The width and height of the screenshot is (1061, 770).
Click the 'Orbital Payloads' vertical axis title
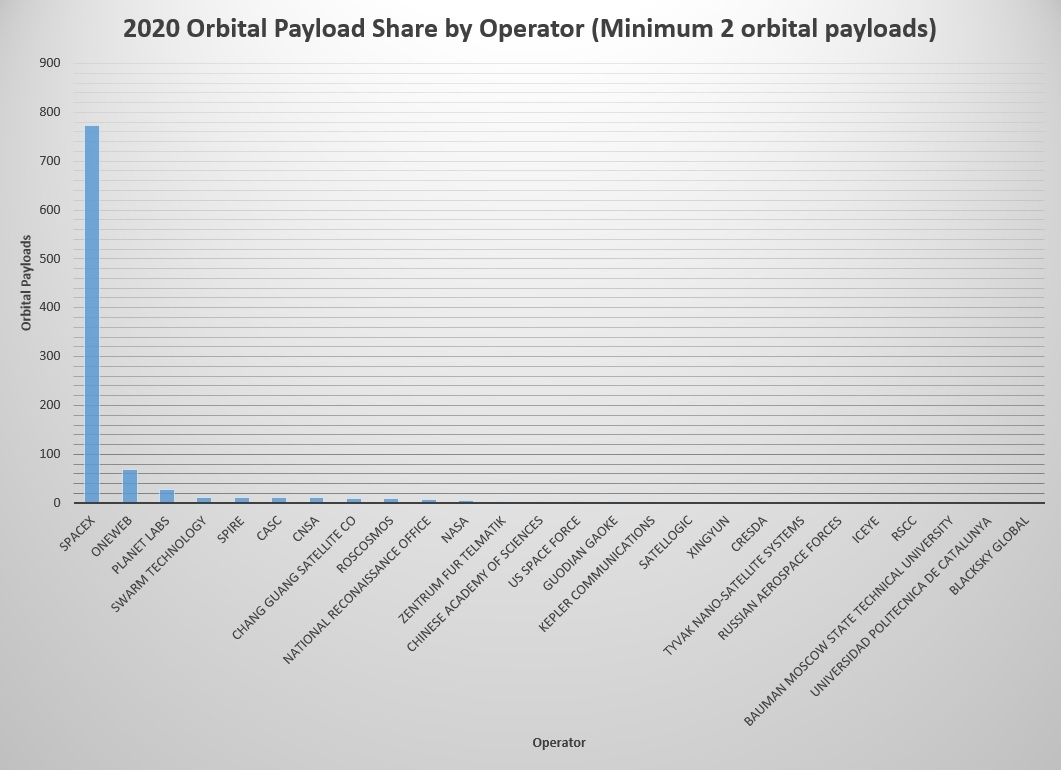coord(27,283)
